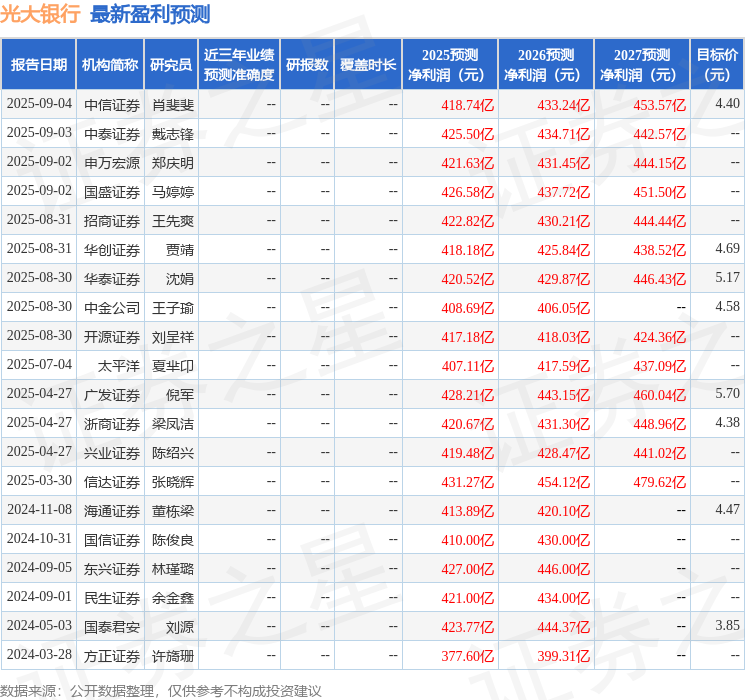Sort by 报告日期 column header
Image resolution: width=745 pixels, height=700 pixels.
(38, 65)
